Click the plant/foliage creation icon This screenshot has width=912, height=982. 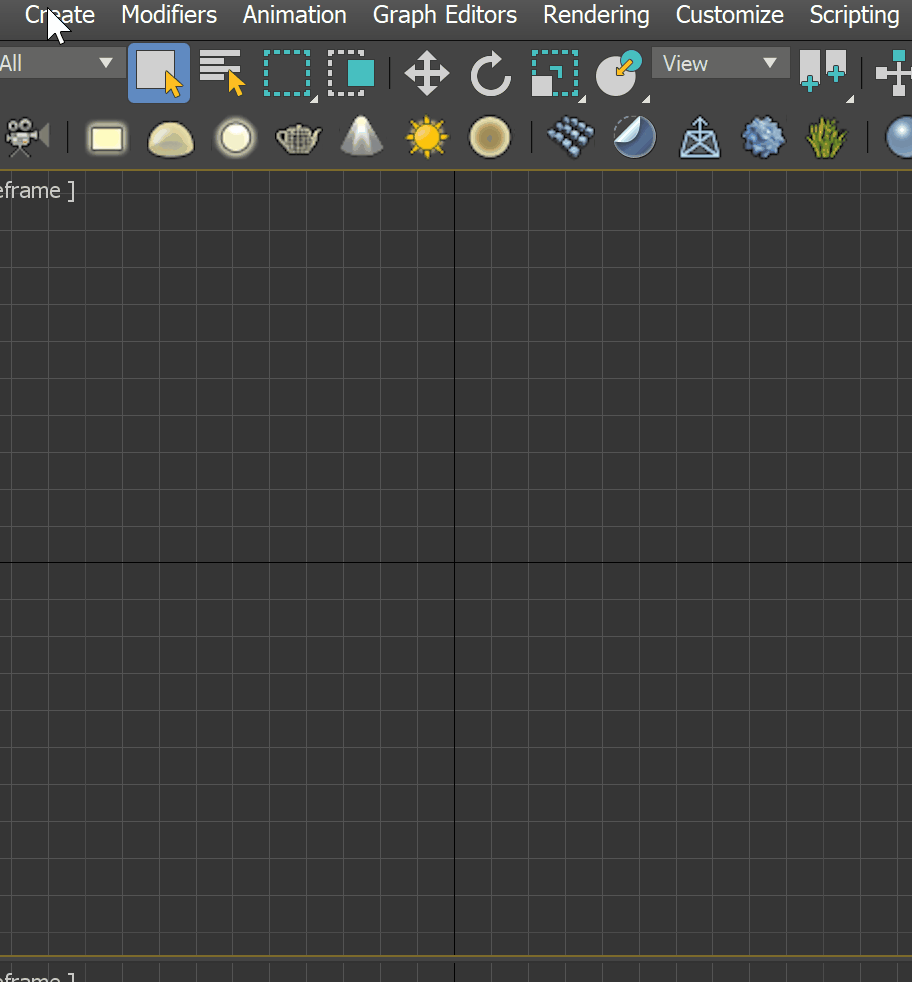827,137
